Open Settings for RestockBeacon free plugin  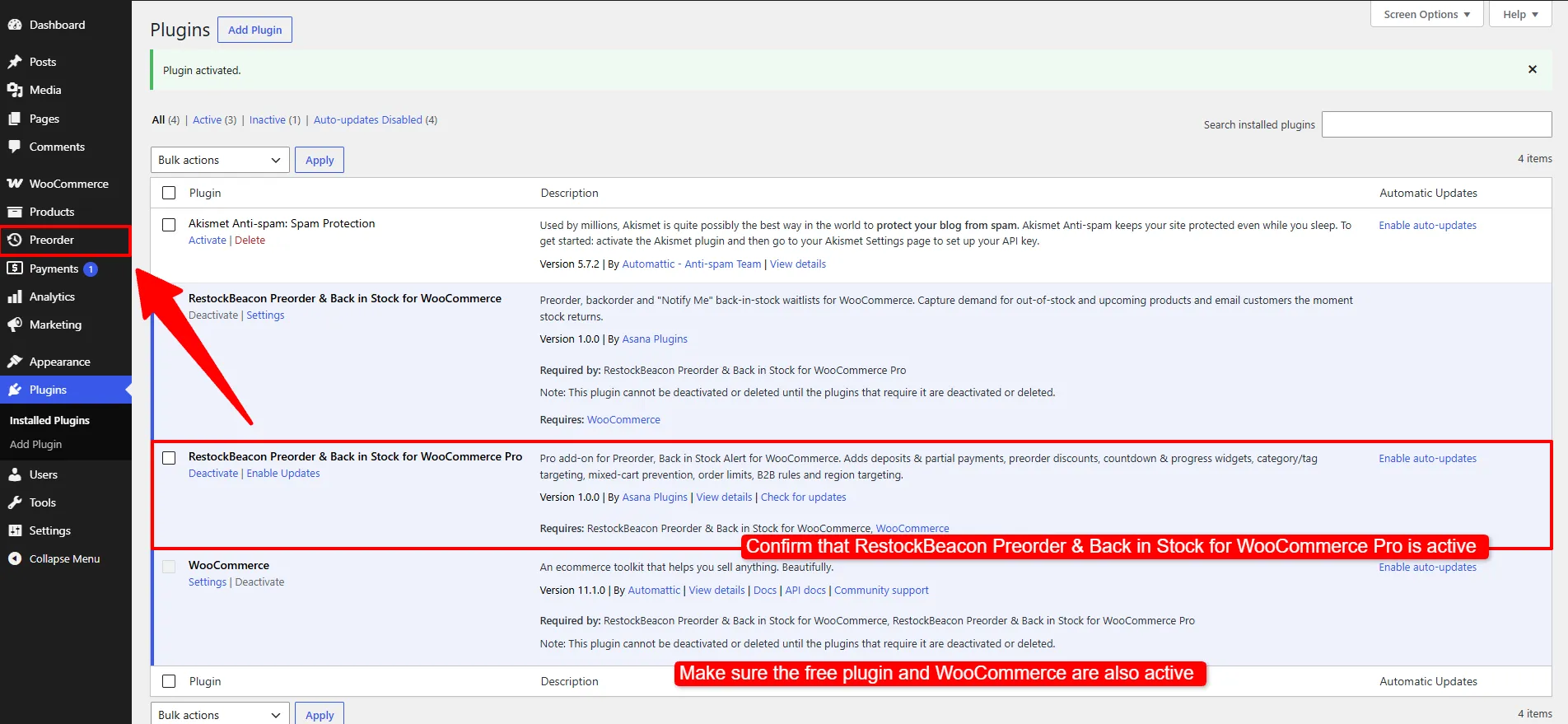click(265, 315)
